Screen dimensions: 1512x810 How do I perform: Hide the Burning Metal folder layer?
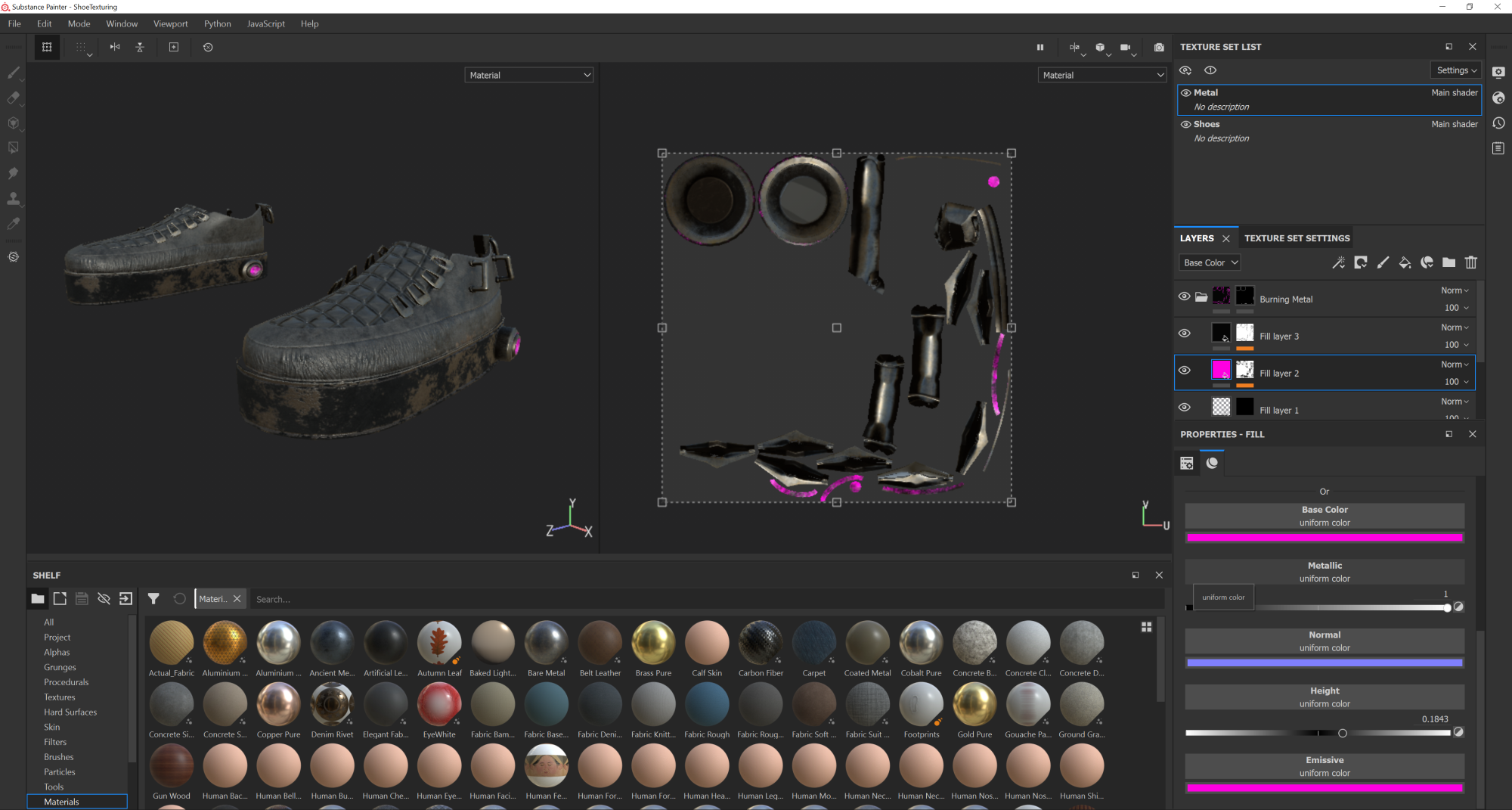point(1185,296)
